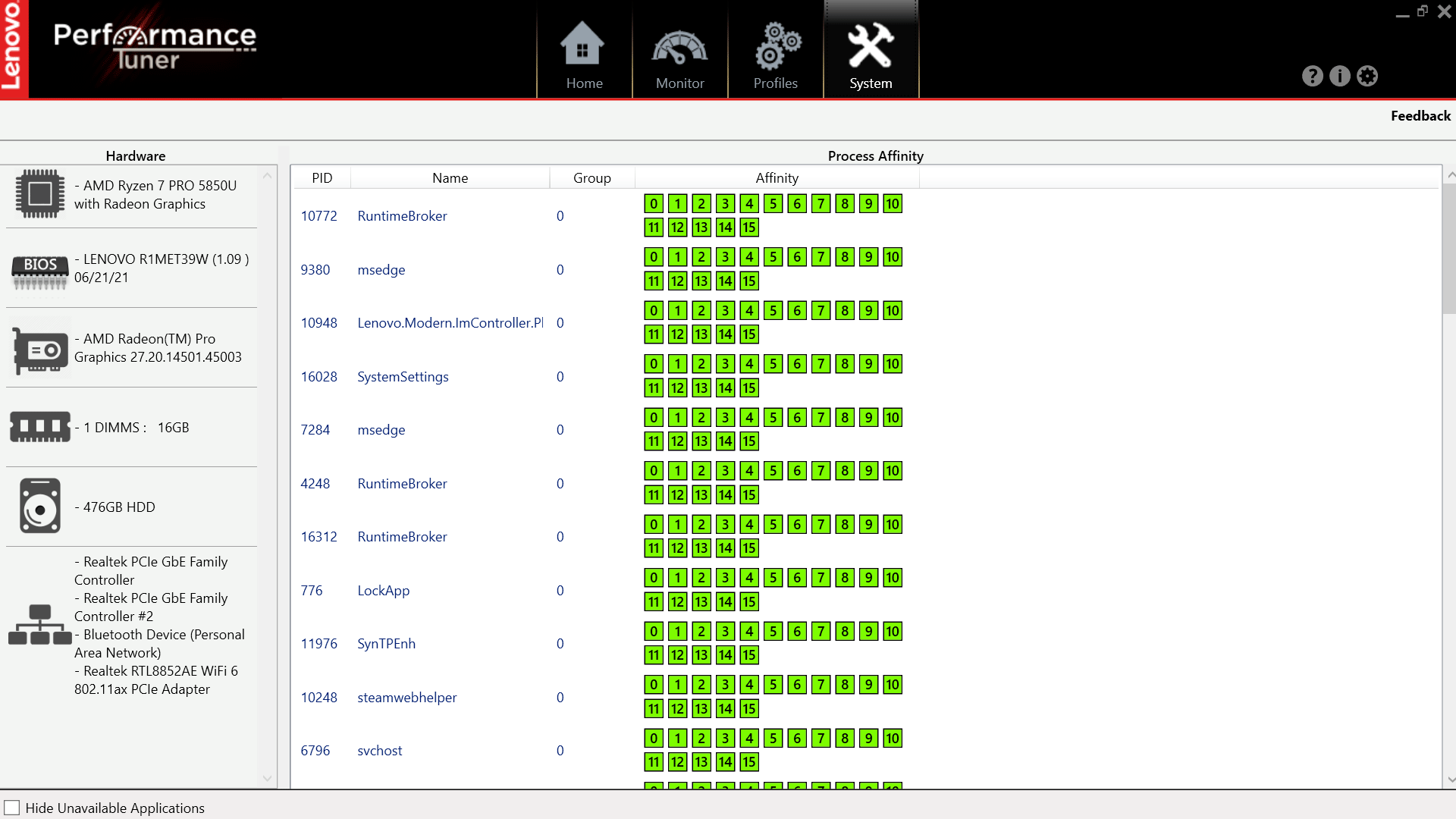Select the System tab
This screenshot has height=819, width=1456.
click(x=871, y=50)
